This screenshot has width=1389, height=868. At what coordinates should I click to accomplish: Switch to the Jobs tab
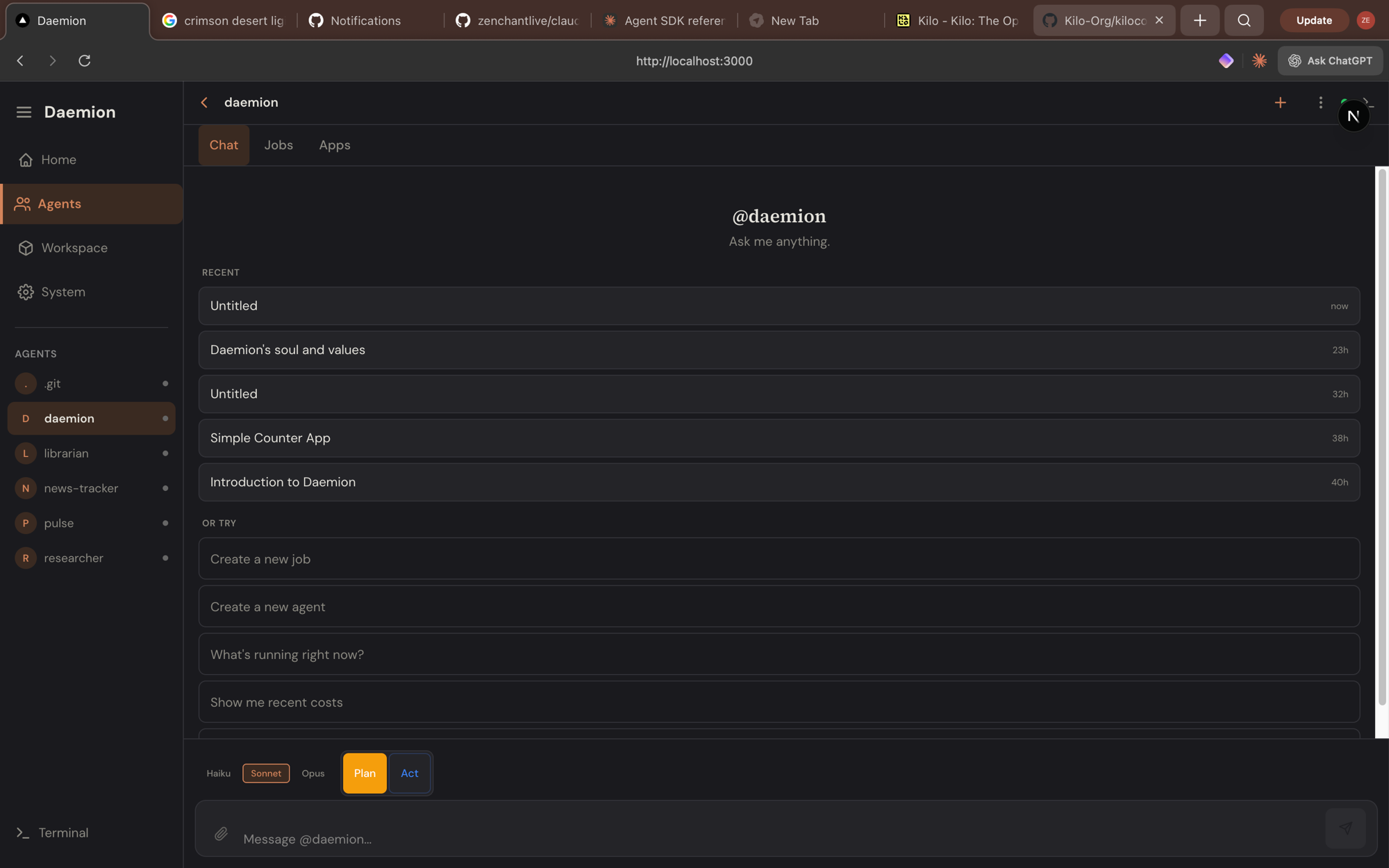tap(278, 144)
